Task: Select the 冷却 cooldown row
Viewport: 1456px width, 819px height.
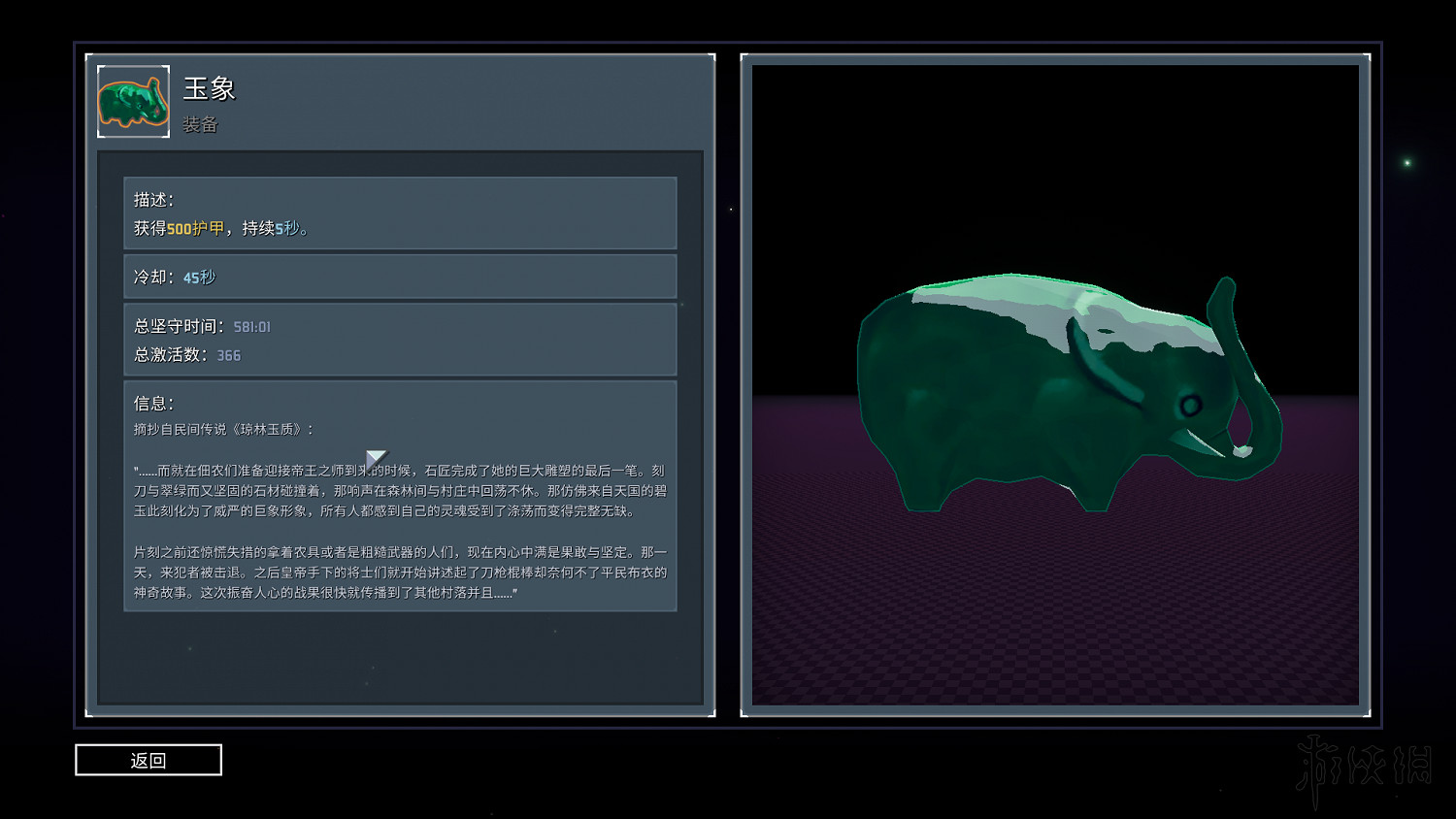Action: click(x=400, y=278)
